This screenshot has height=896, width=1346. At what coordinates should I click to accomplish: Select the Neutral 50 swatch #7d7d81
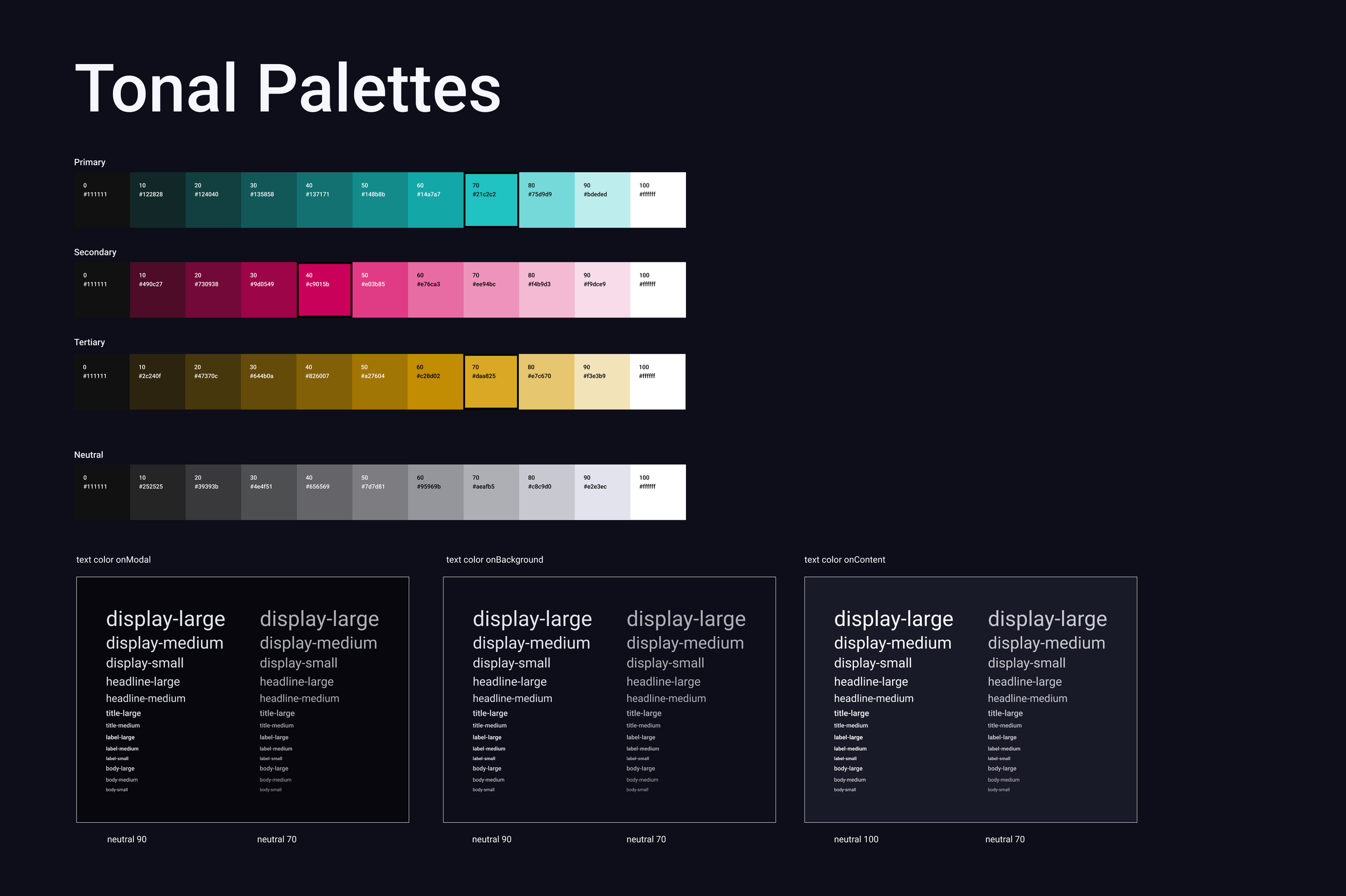380,491
